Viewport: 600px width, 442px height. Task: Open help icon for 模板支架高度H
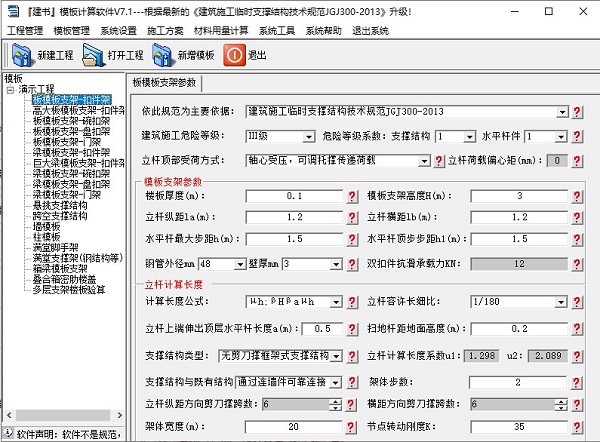577,196
